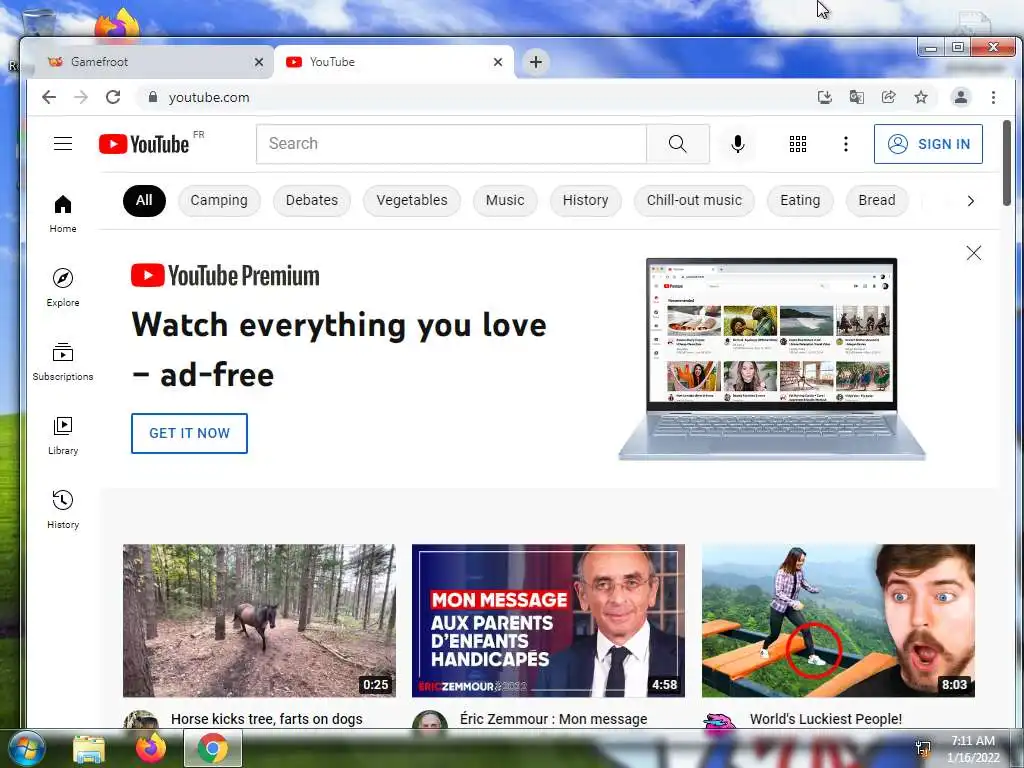Click the install app icon in address bar
Image resolution: width=1024 pixels, height=768 pixels.
(825, 97)
